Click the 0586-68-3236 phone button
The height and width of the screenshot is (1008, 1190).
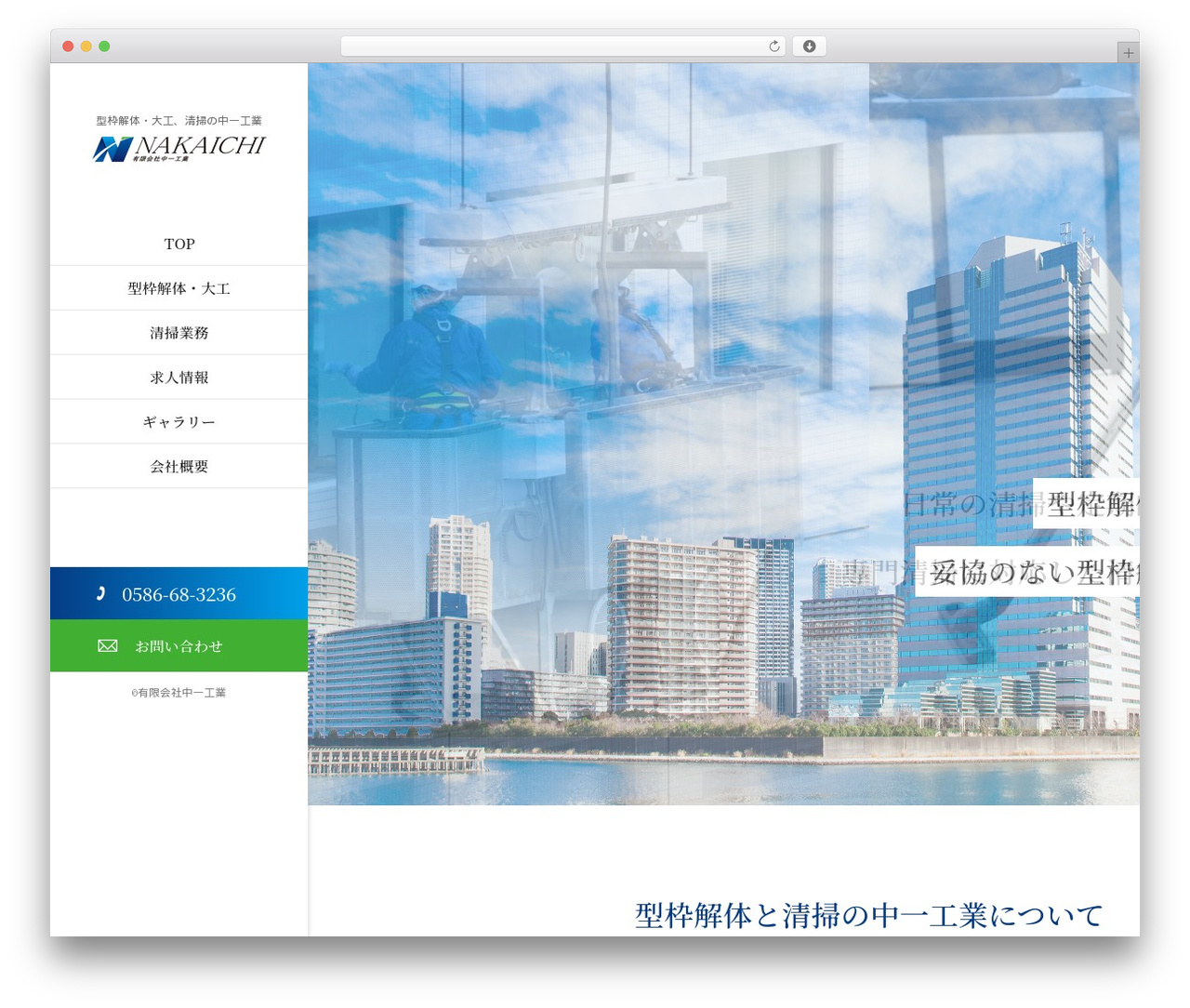[178, 593]
